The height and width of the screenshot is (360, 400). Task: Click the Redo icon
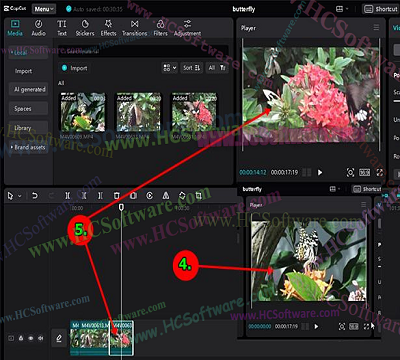[x=51, y=196]
